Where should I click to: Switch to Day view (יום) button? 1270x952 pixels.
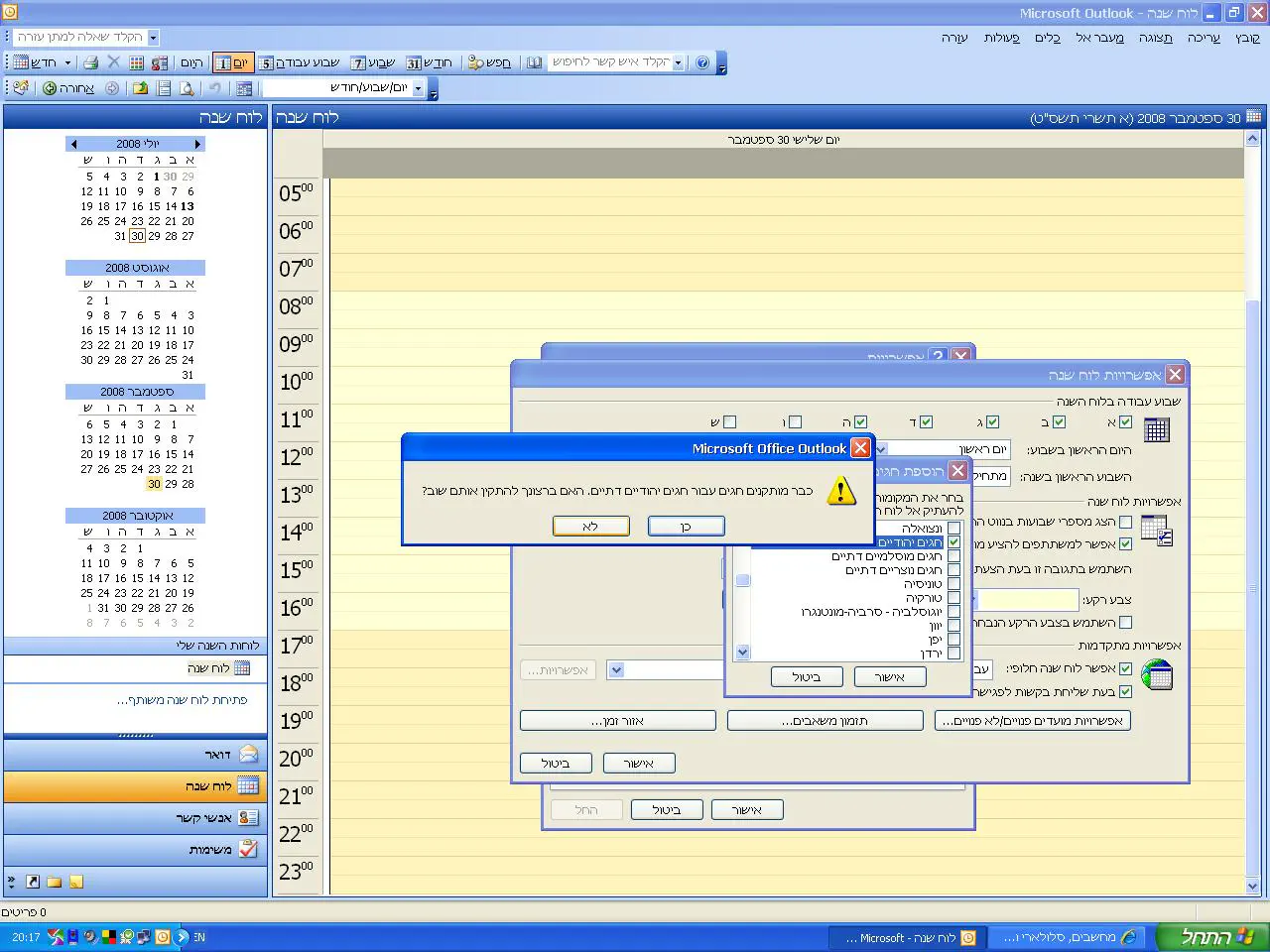233,62
